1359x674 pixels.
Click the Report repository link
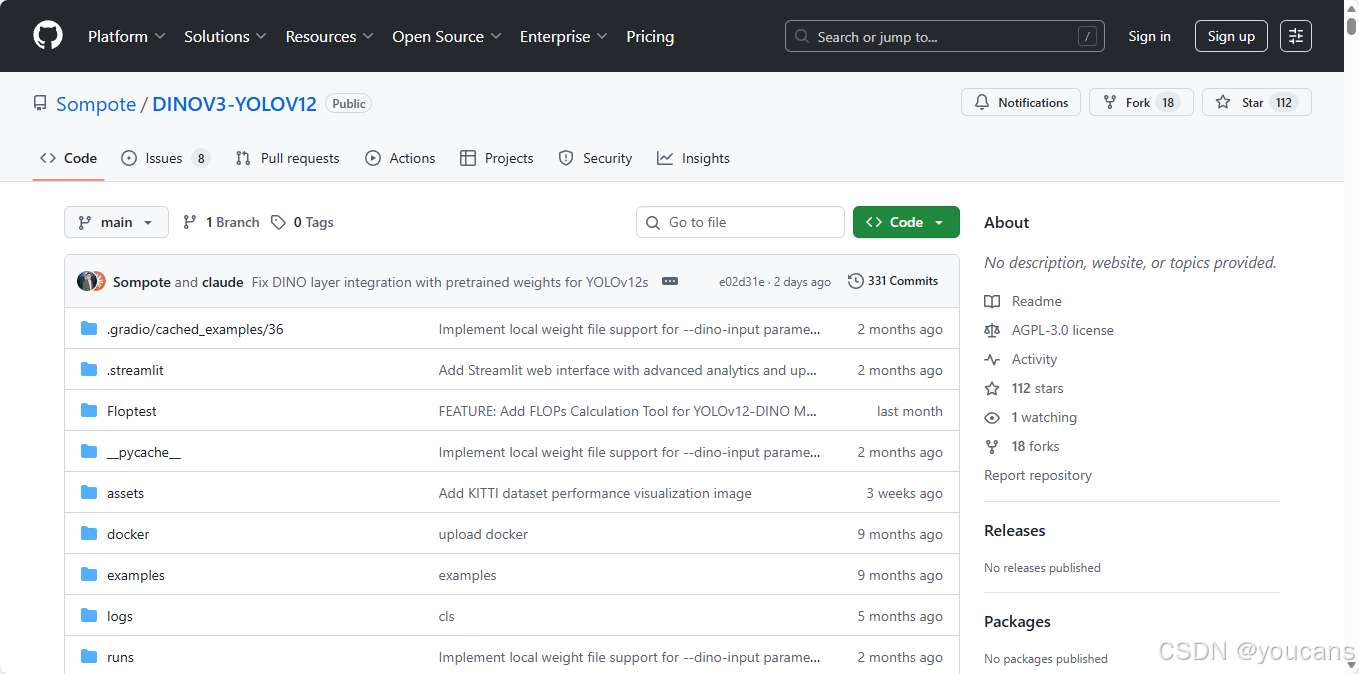1038,475
